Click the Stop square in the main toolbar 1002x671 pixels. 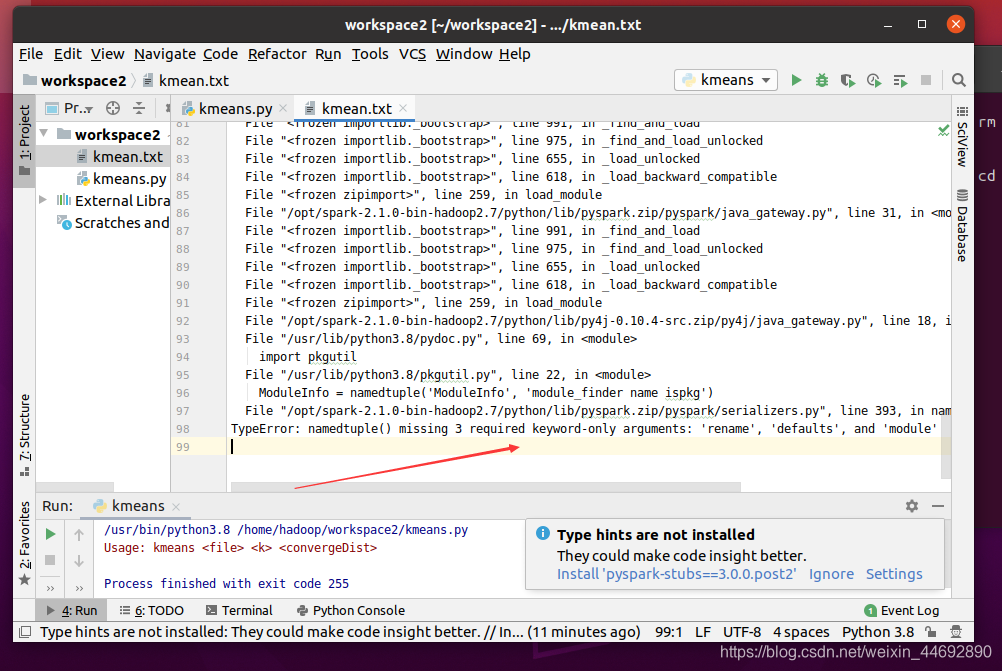[926, 81]
